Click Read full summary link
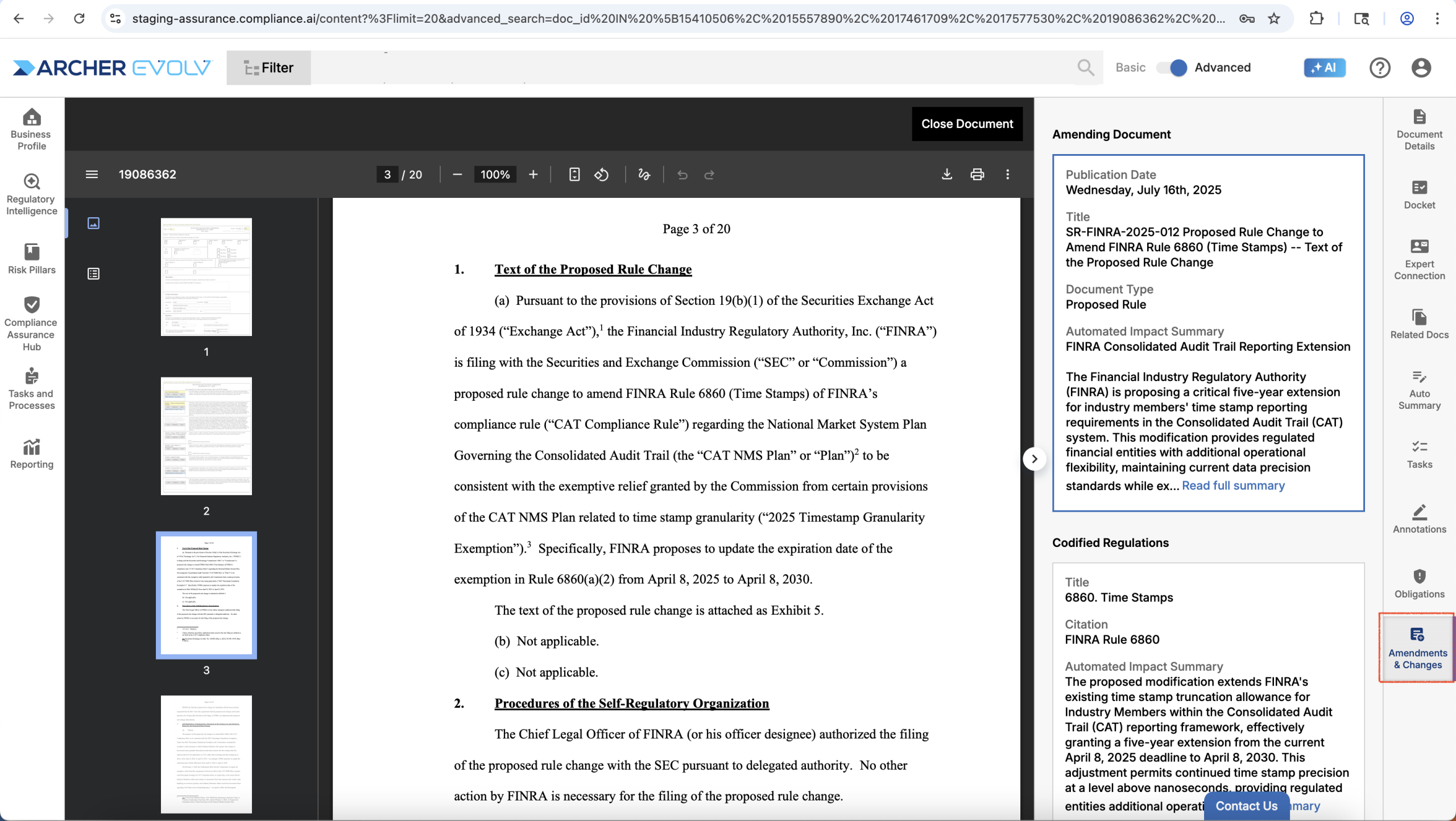 [1233, 486]
